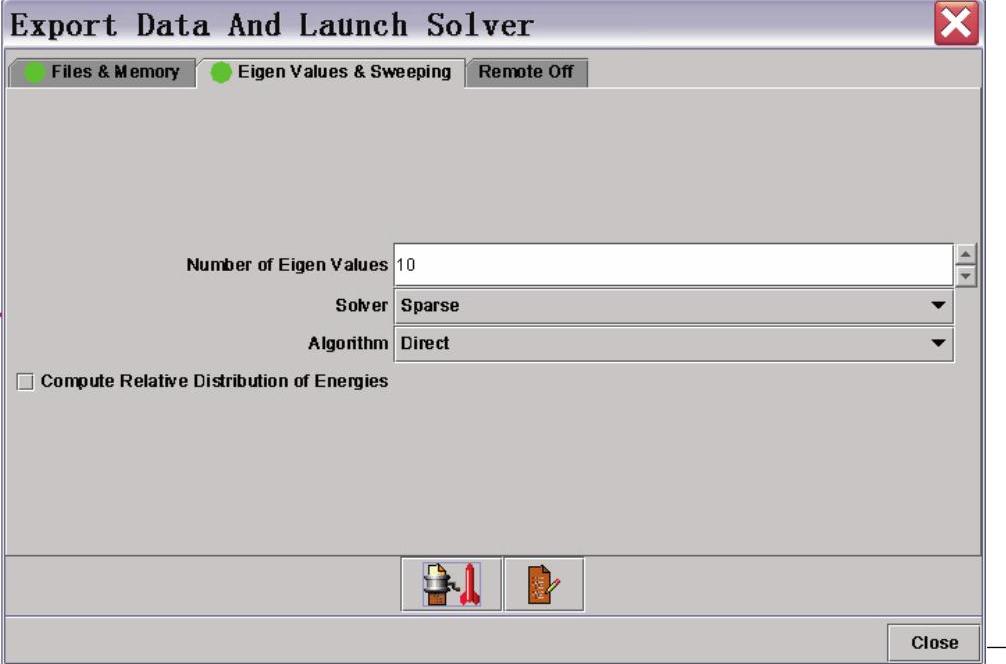The width and height of the screenshot is (1006, 664).
Task: Decrease eigen values with the down spinner arrow
Action: (966, 276)
